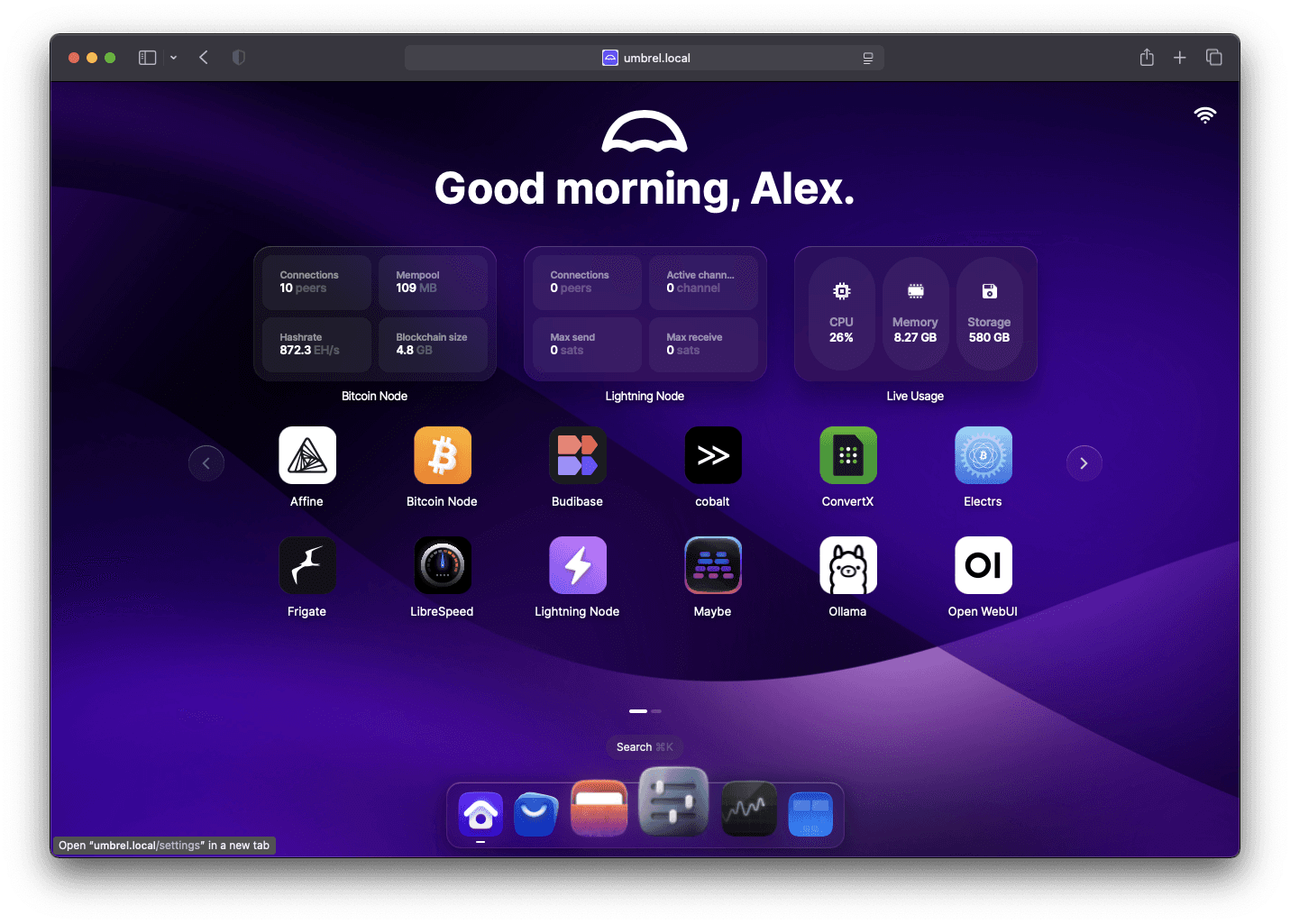Launch the Electrs app

click(x=984, y=455)
